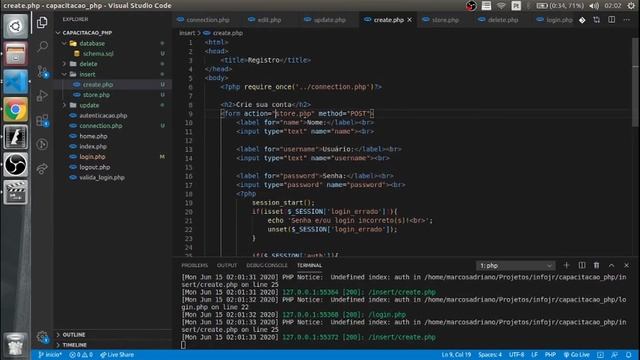Click Spaces: 4 indentation setting
Image resolution: width=640 pixels, height=360 pixels.
pos(490,355)
